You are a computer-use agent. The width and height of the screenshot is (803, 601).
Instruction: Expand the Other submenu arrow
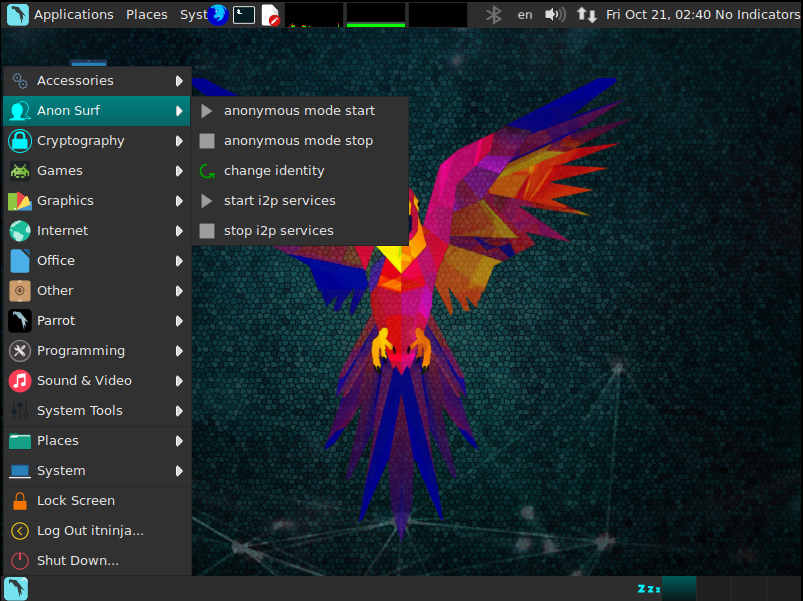pyautogui.click(x=179, y=291)
